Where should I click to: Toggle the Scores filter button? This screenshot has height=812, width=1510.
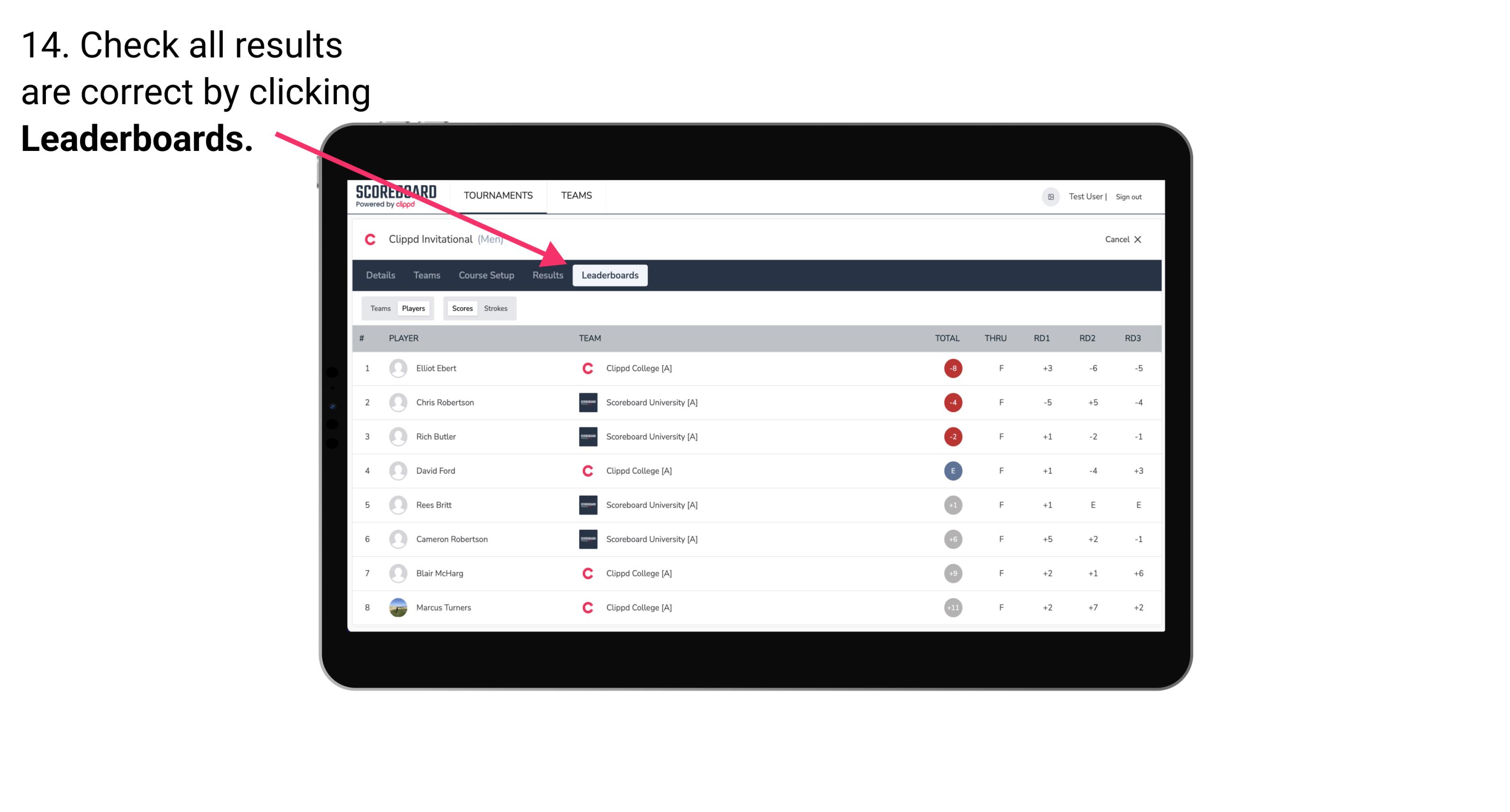pos(461,308)
